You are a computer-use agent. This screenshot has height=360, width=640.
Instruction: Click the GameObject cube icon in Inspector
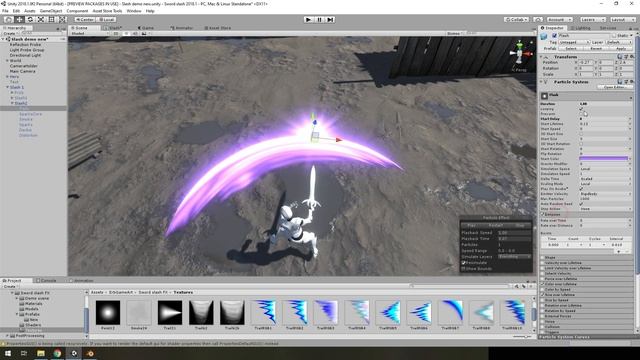pyautogui.click(x=543, y=36)
